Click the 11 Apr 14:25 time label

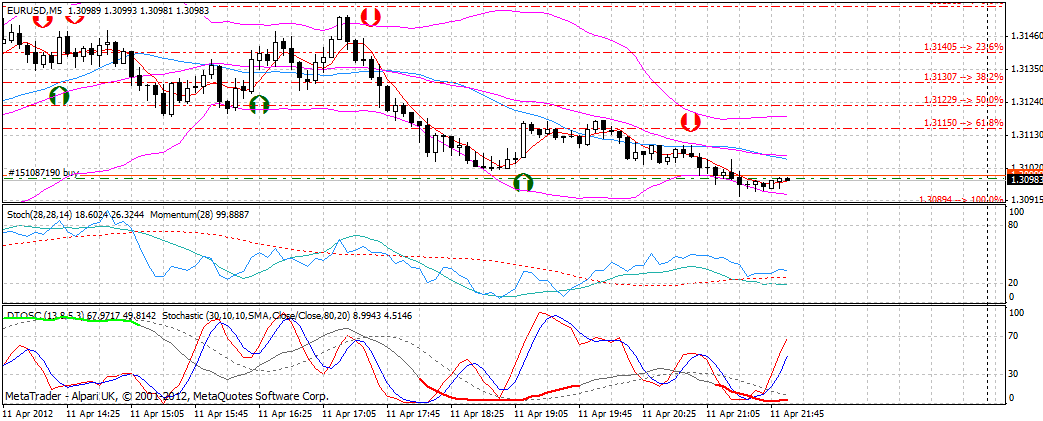point(94,413)
